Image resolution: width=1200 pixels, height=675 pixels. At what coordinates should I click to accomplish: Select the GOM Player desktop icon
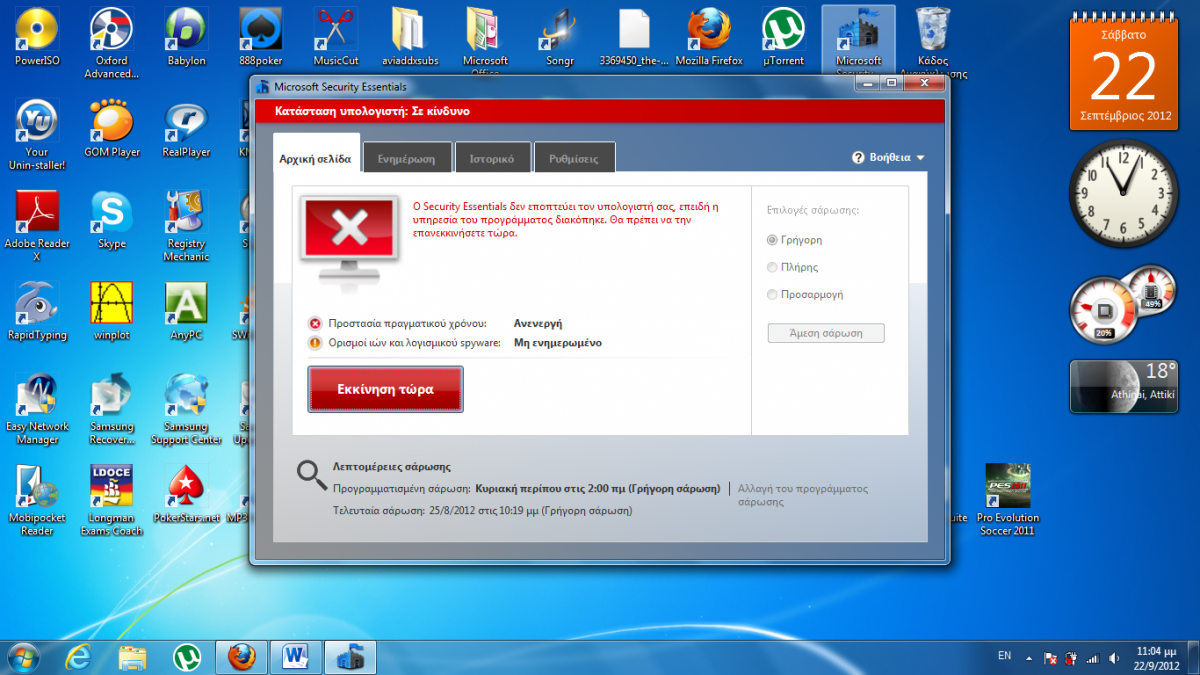click(x=111, y=129)
